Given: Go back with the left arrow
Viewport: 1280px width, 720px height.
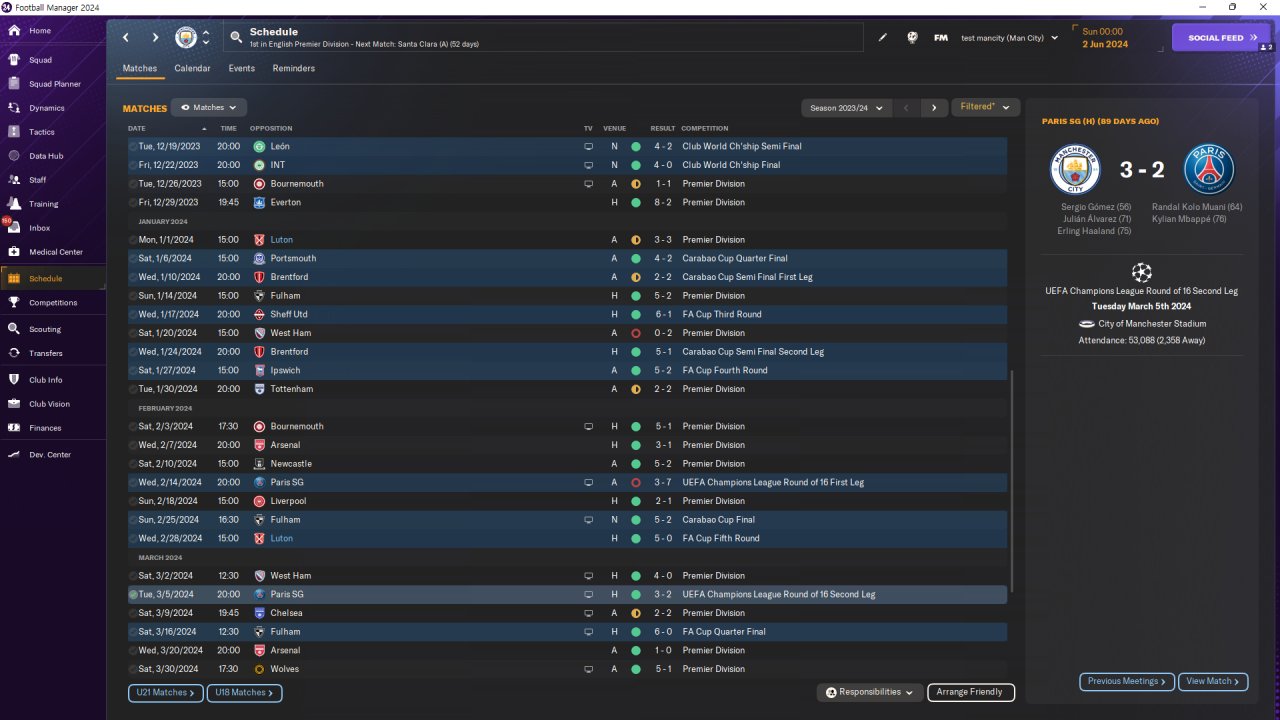Looking at the screenshot, I should point(126,37).
